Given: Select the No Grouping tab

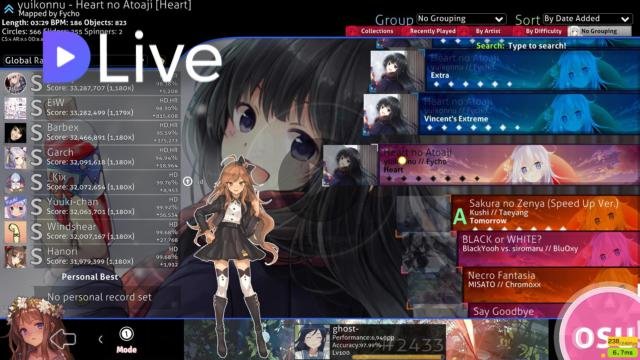Looking at the screenshot, I should [x=598, y=31].
